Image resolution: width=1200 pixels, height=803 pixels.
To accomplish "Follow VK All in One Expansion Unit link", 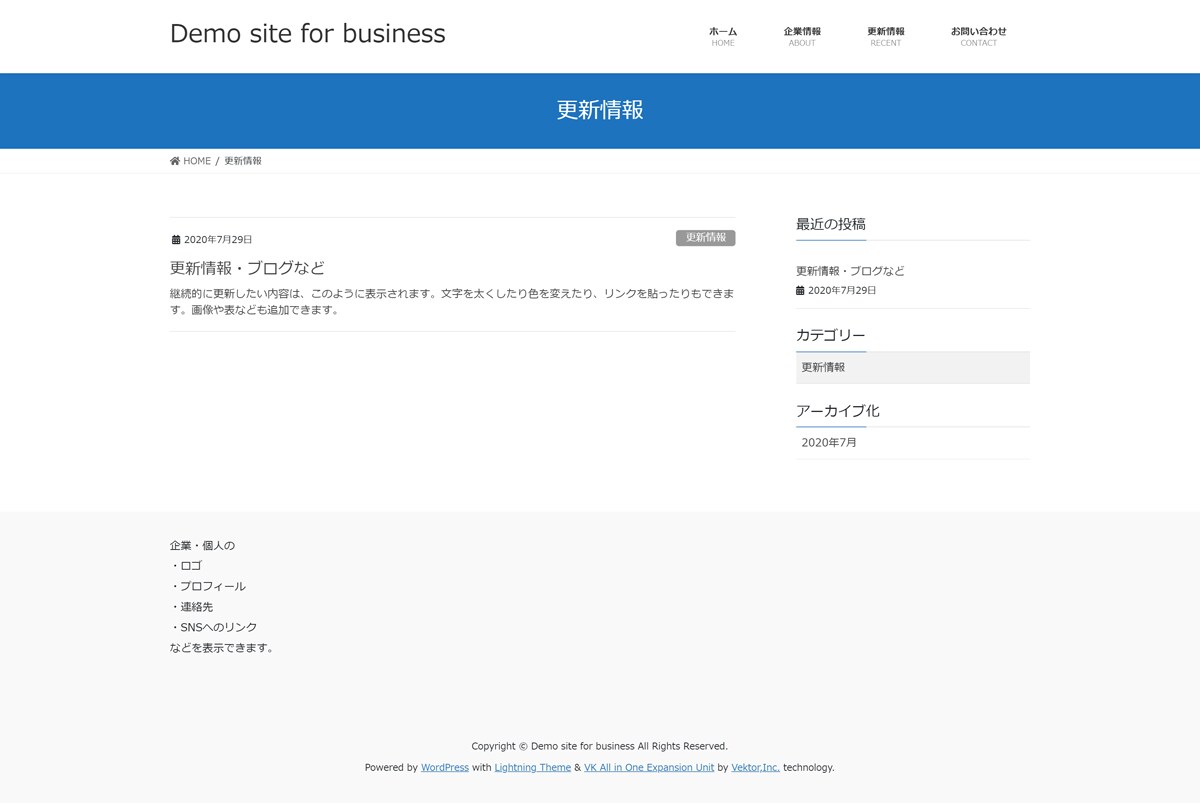I will [x=649, y=768].
